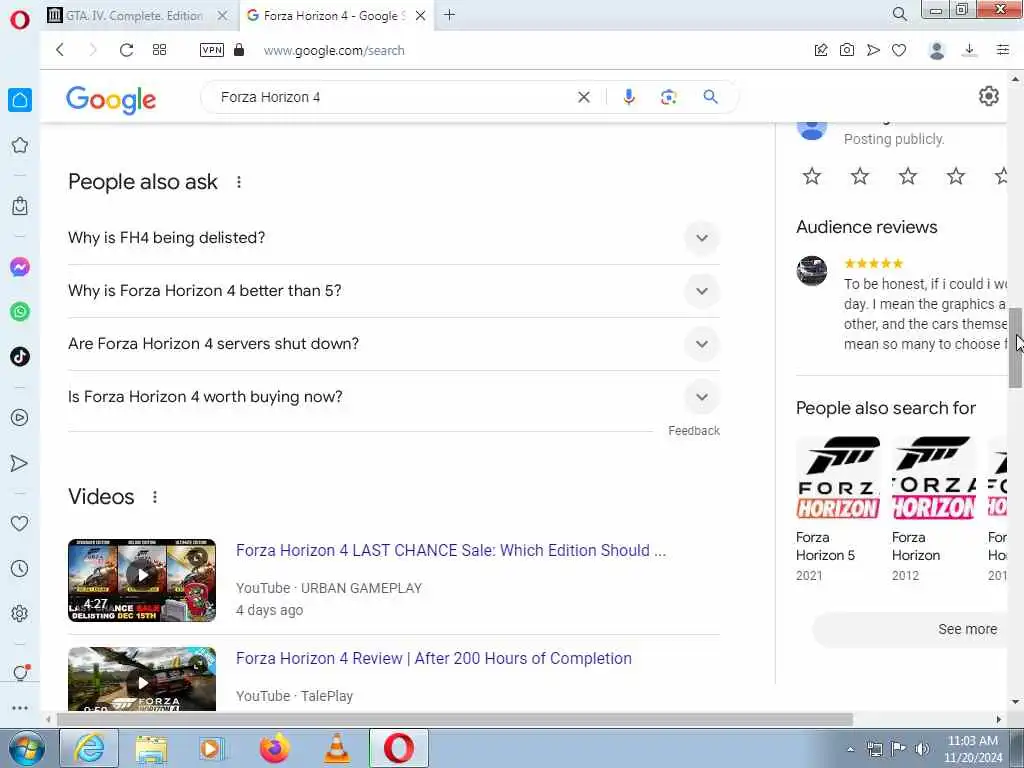Open the Windows Start button
Viewport: 1024px width, 768px height.
tap(27, 748)
